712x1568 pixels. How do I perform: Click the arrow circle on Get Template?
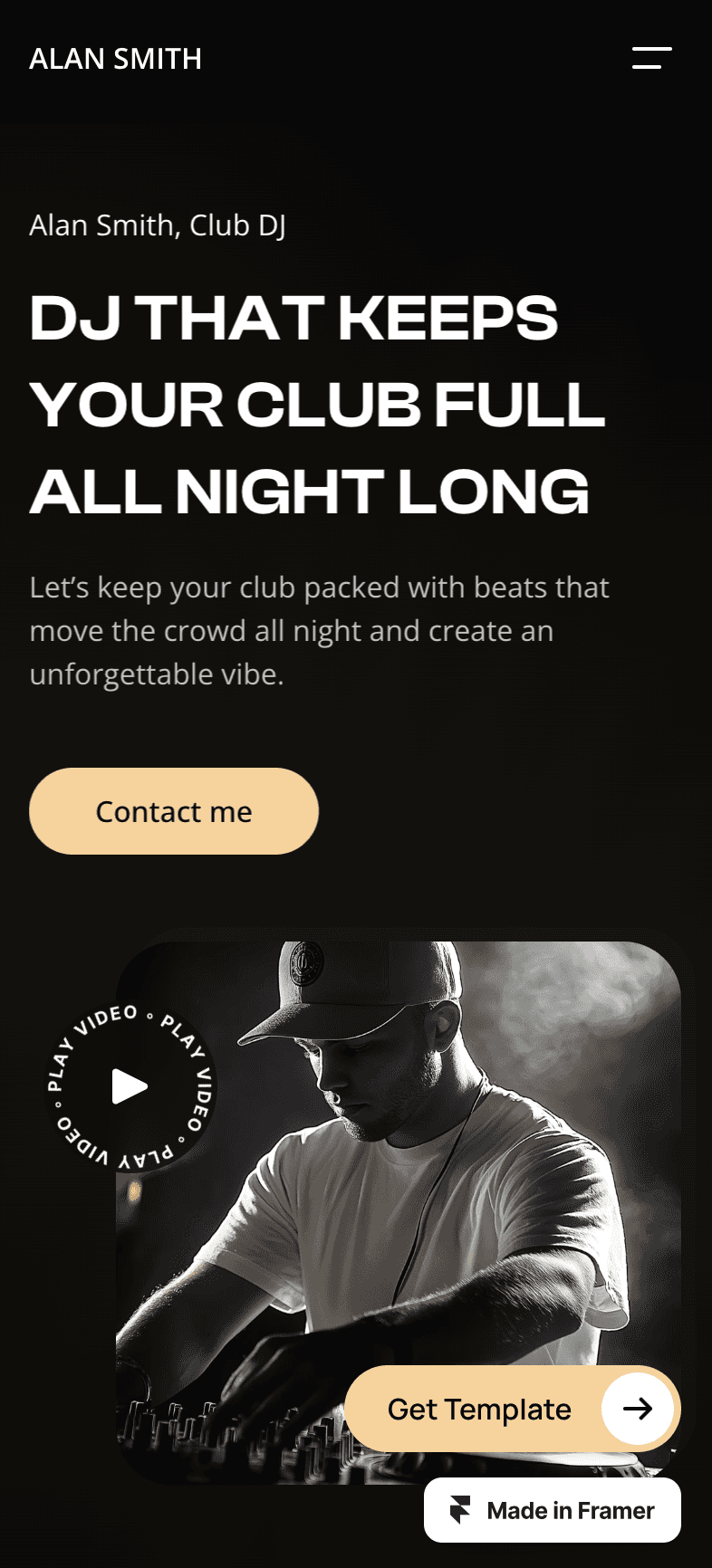pos(638,1409)
